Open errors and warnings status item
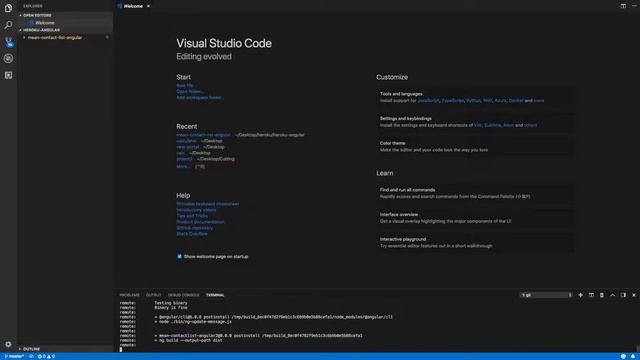The image size is (640, 360). pos(46,356)
